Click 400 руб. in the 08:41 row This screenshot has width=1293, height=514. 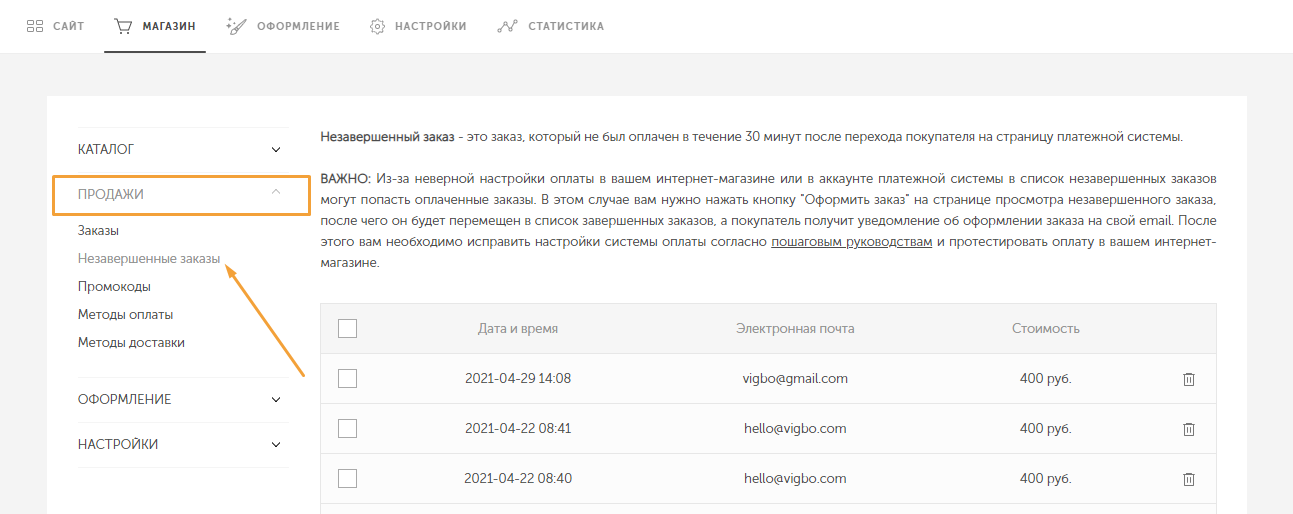click(x=1046, y=428)
